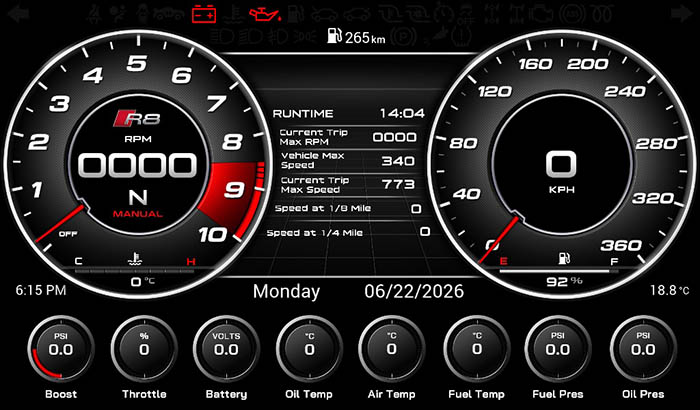Tap the dim airbag warning icon

(x=117, y=14)
